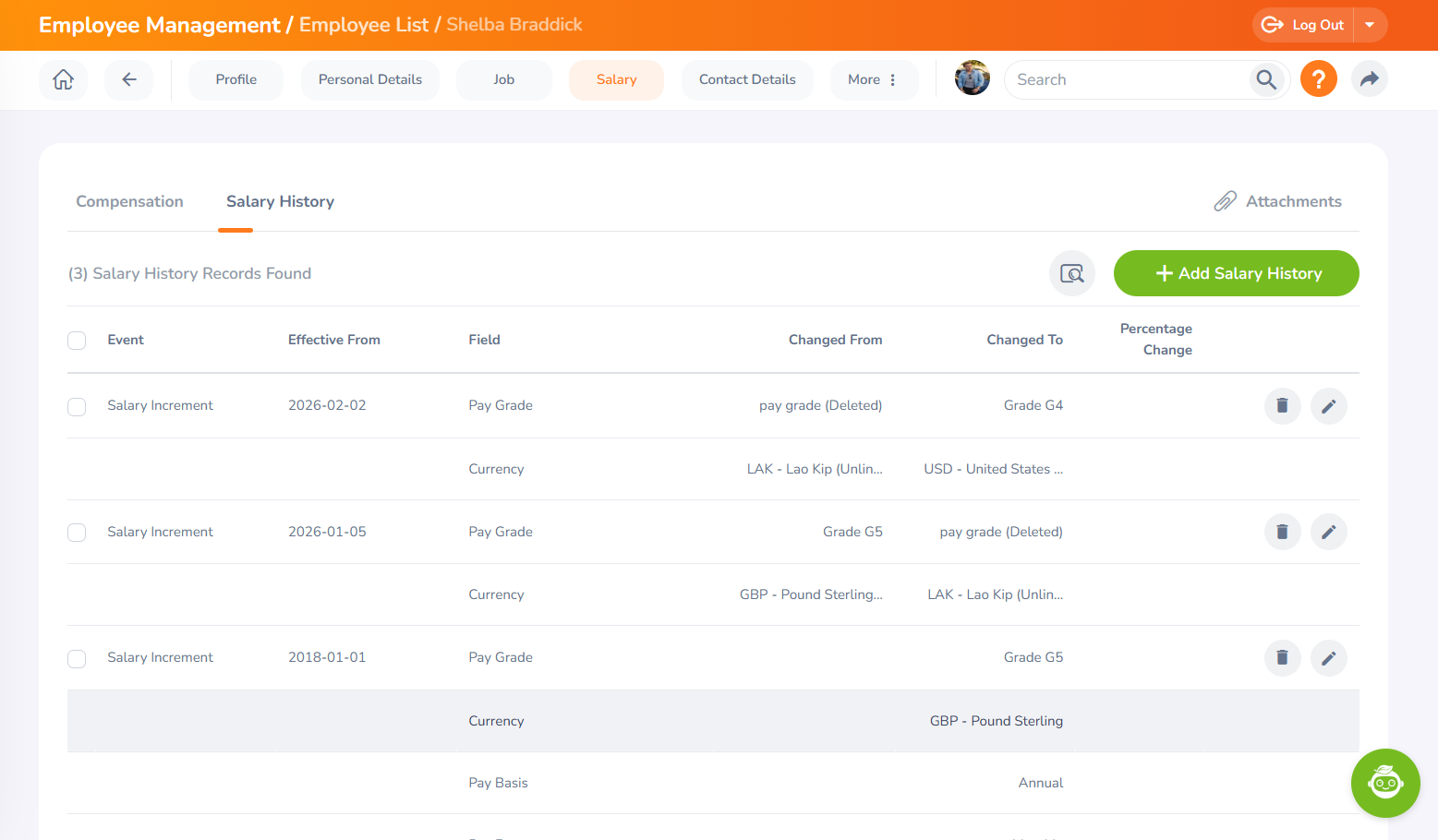Open the chatbot assistant icon
This screenshot has width=1438, height=840.
(1384, 783)
